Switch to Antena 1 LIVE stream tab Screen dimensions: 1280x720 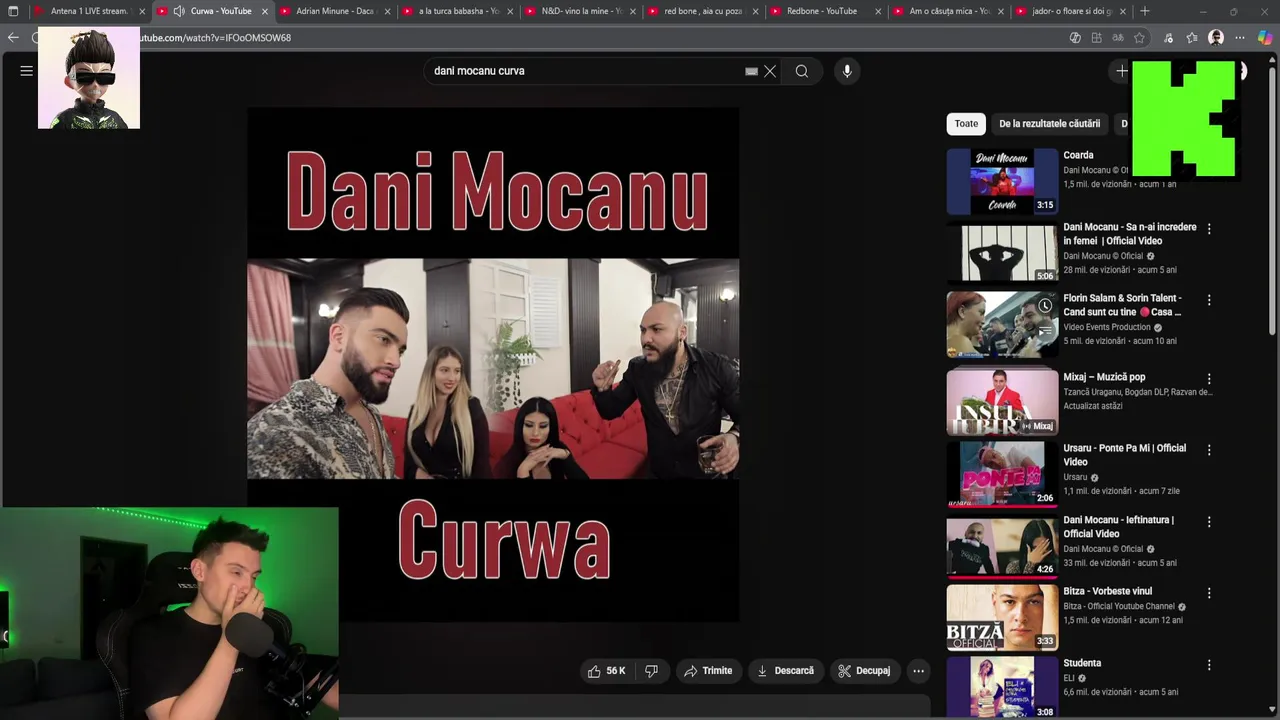point(88,11)
